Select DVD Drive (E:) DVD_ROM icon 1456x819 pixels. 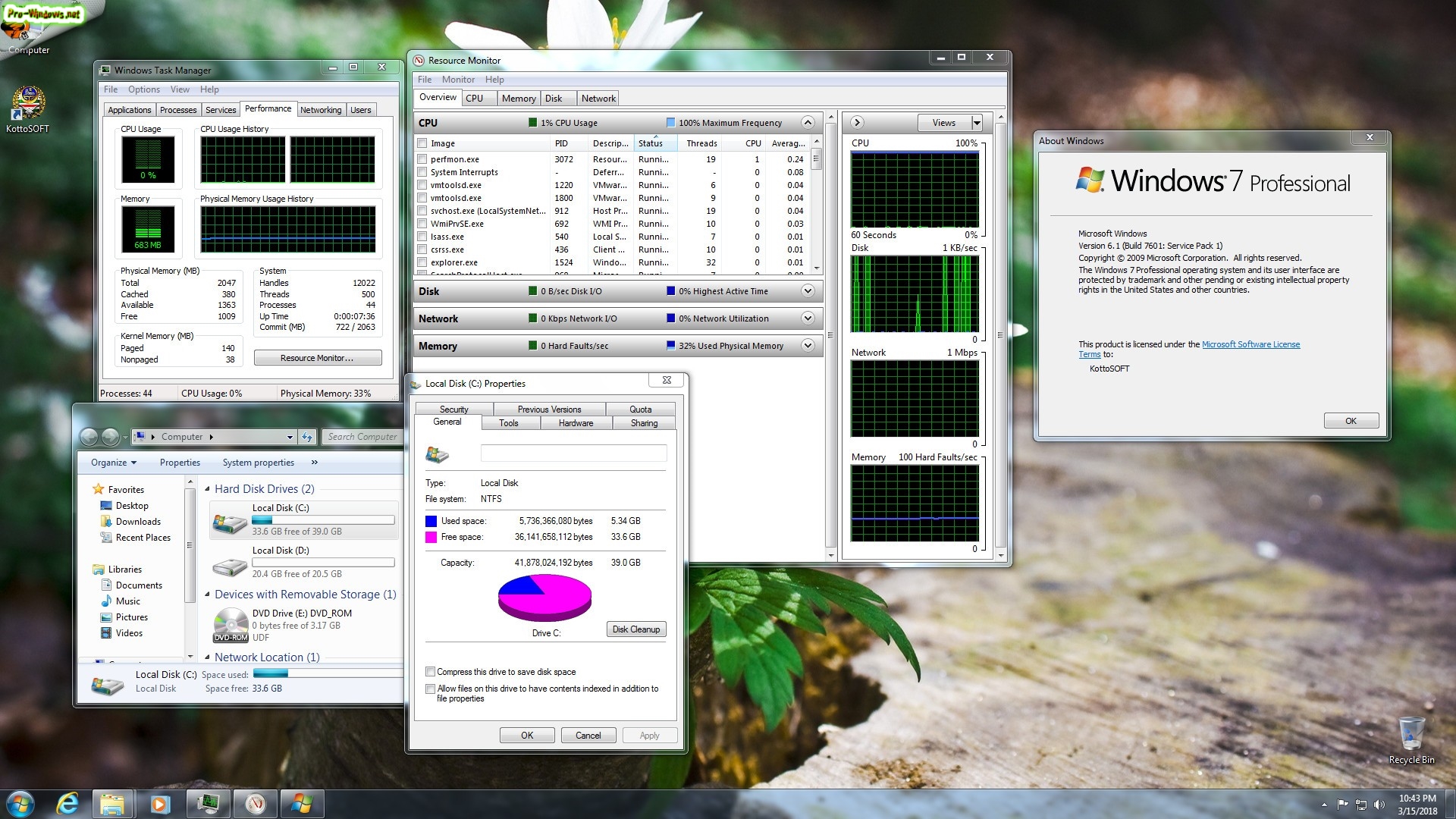tap(230, 625)
